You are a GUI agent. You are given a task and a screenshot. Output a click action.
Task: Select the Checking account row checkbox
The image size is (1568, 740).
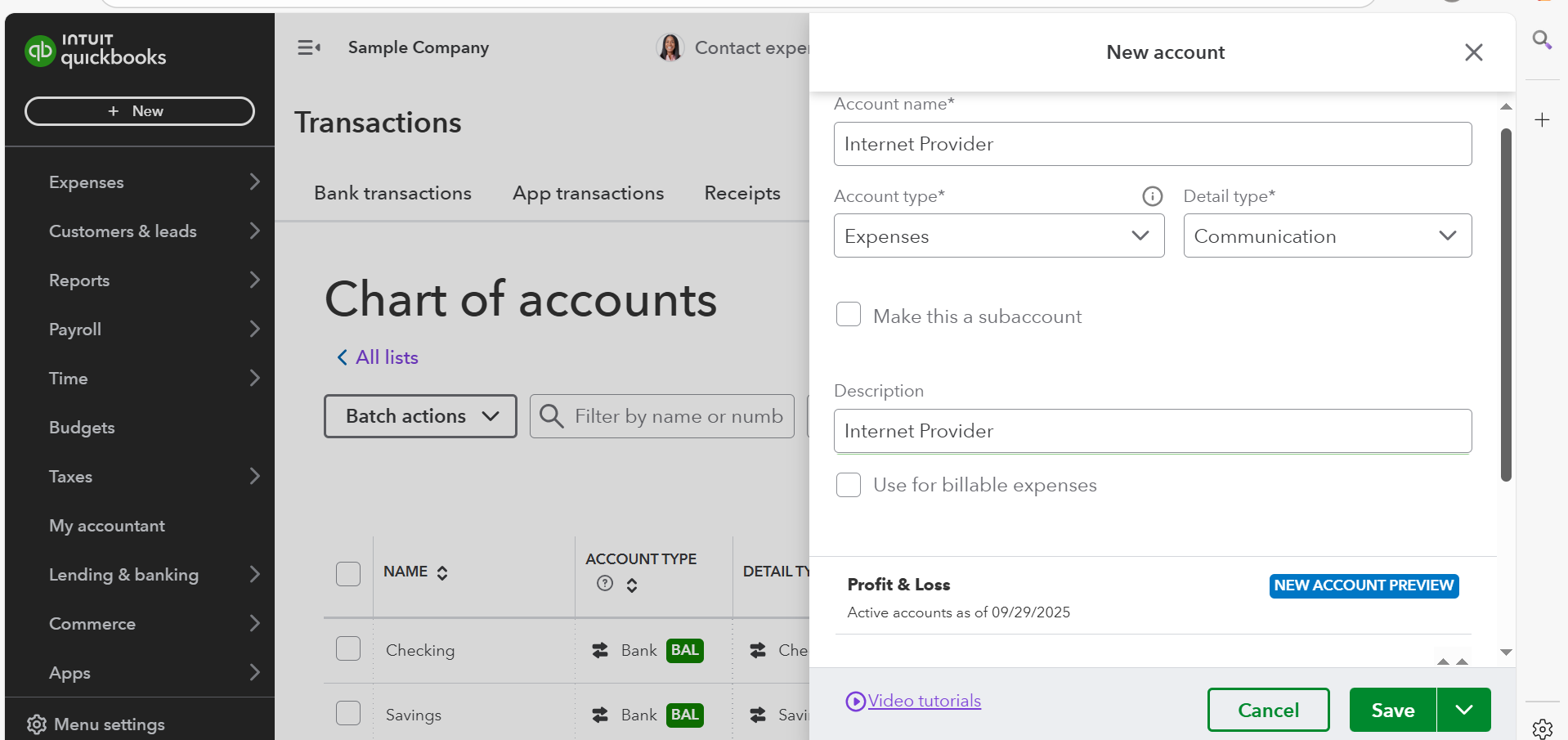tap(348, 649)
